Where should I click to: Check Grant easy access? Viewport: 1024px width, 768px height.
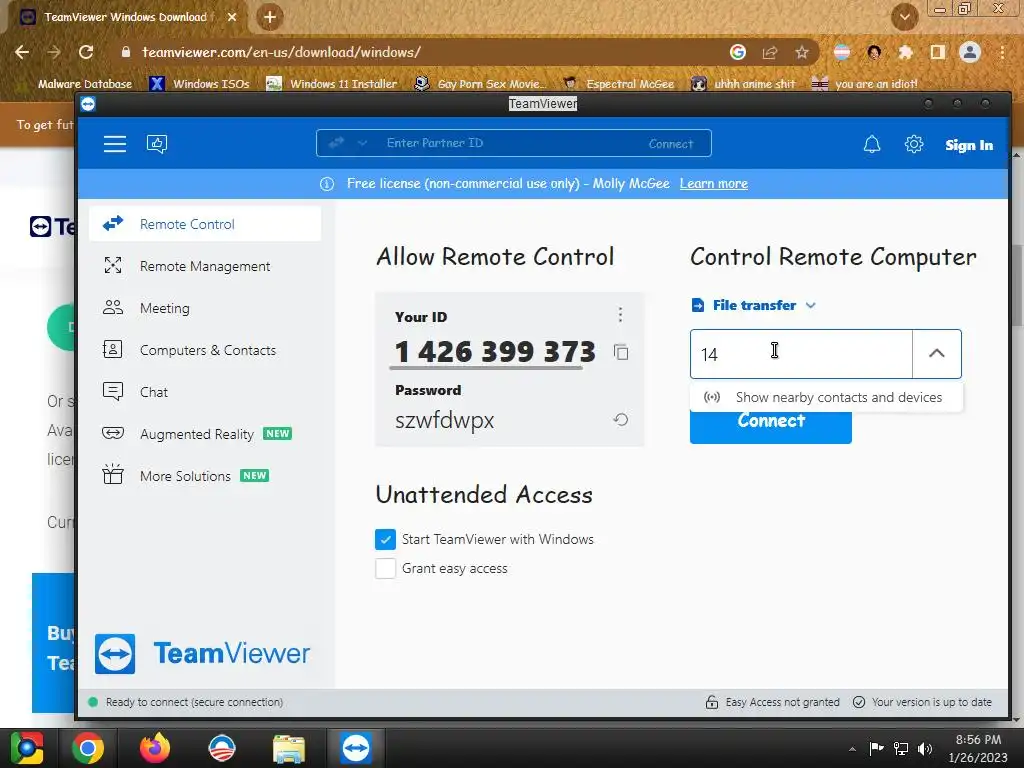(385, 568)
